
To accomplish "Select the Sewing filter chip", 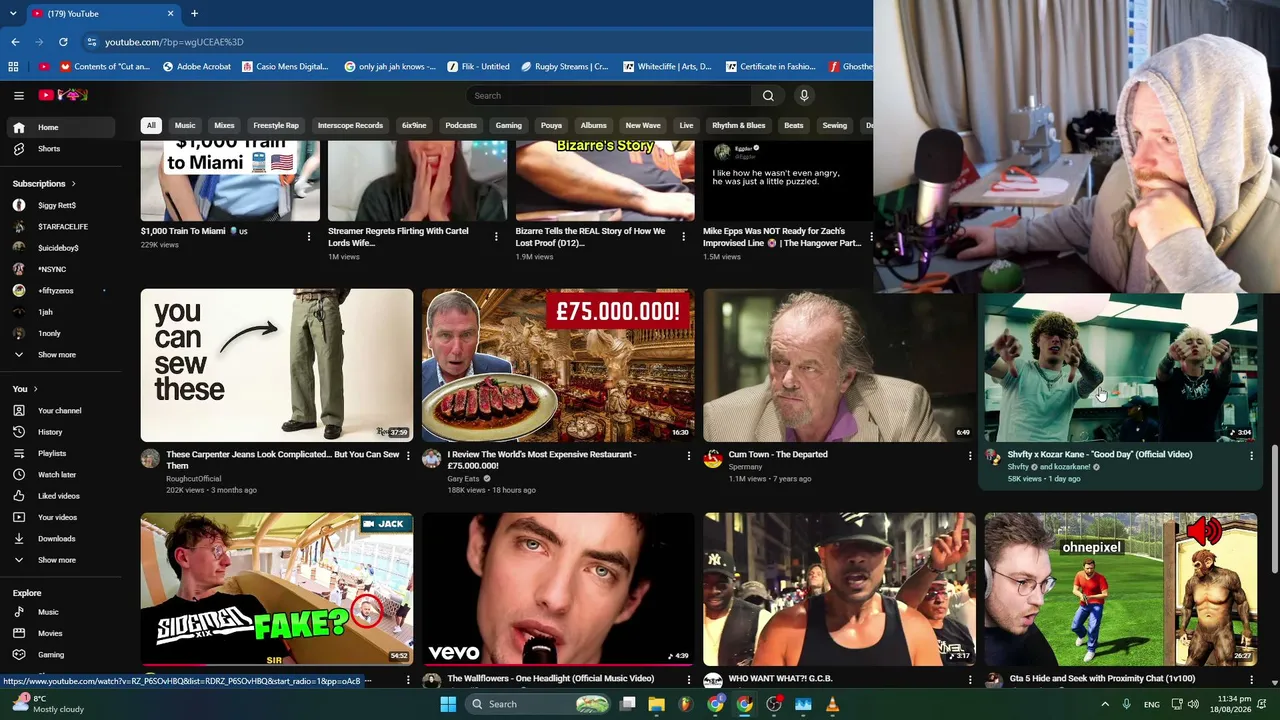I will point(834,126).
